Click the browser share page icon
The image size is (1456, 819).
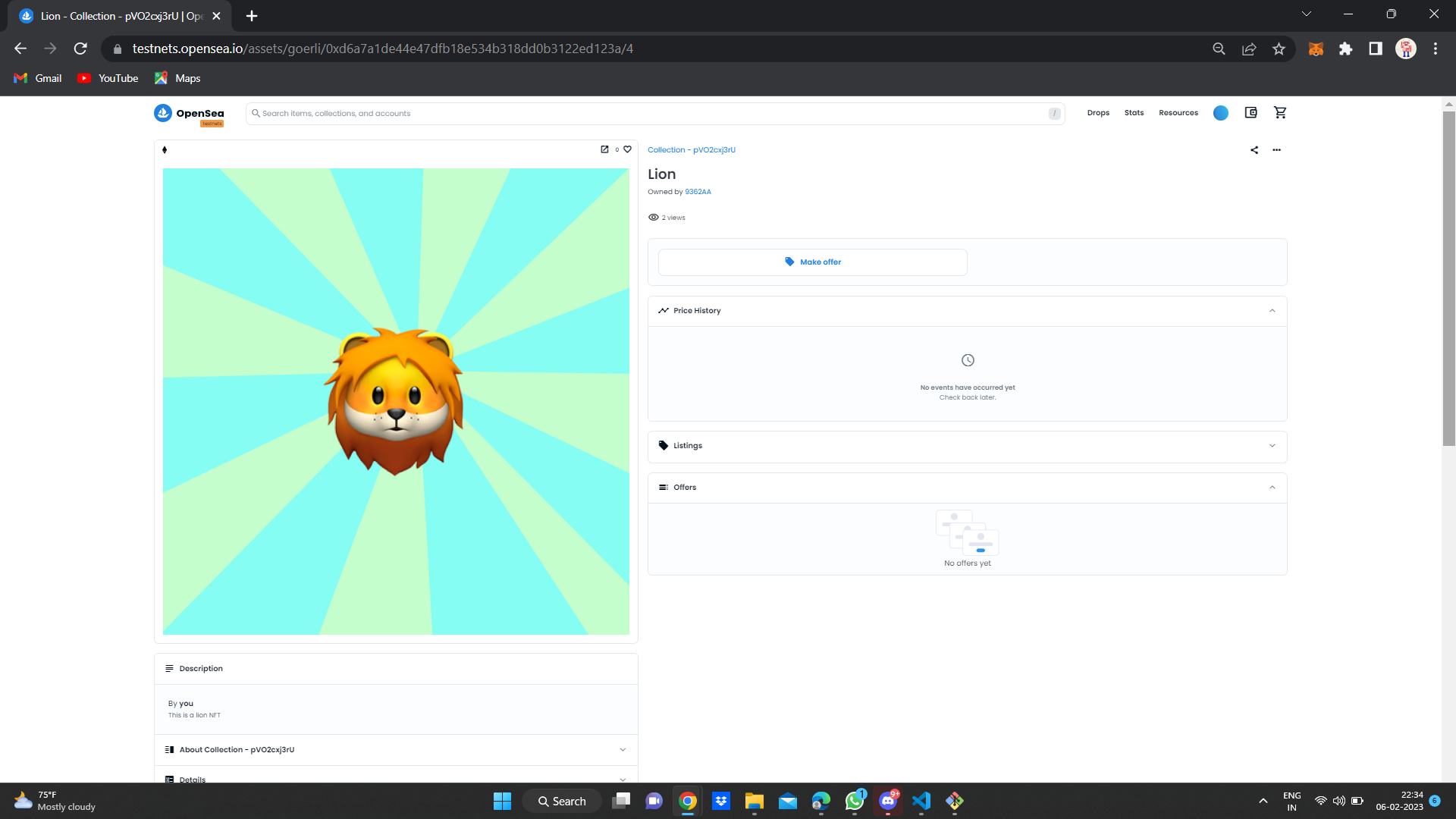click(1249, 49)
